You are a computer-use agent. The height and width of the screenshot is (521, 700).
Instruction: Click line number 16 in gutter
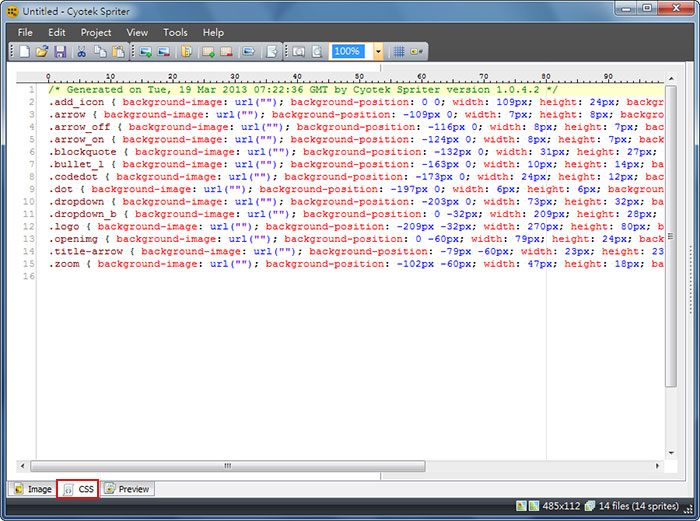29,276
